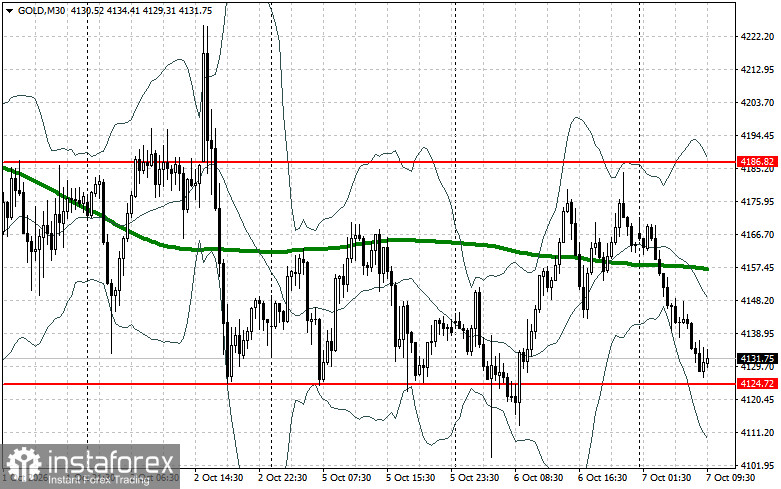Open the chart menu triangle beside GOLD,M30
781x489 pixels.
[9, 10]
